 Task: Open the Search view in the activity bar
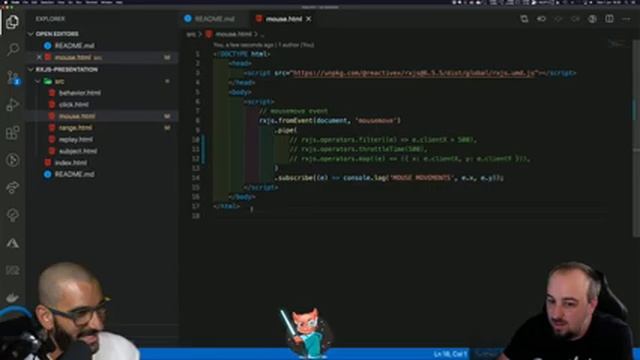pos(13,49)
